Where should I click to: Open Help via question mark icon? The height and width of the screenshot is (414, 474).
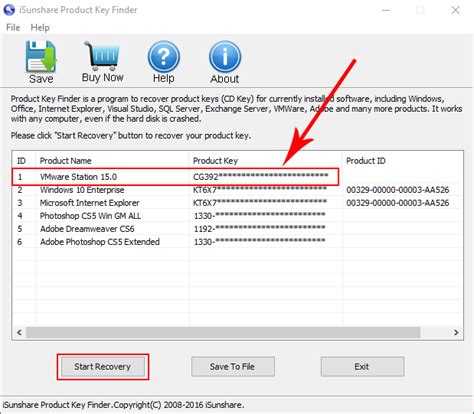click(164, 57)
